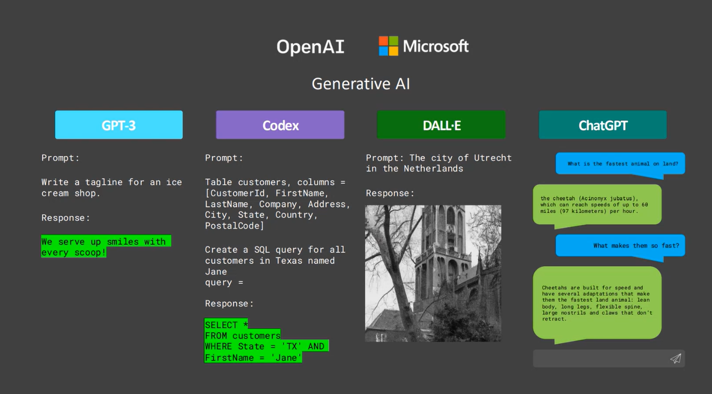
Task: Click 'Prompt:' label under GPT-3
Action: [x=60, y=158]
